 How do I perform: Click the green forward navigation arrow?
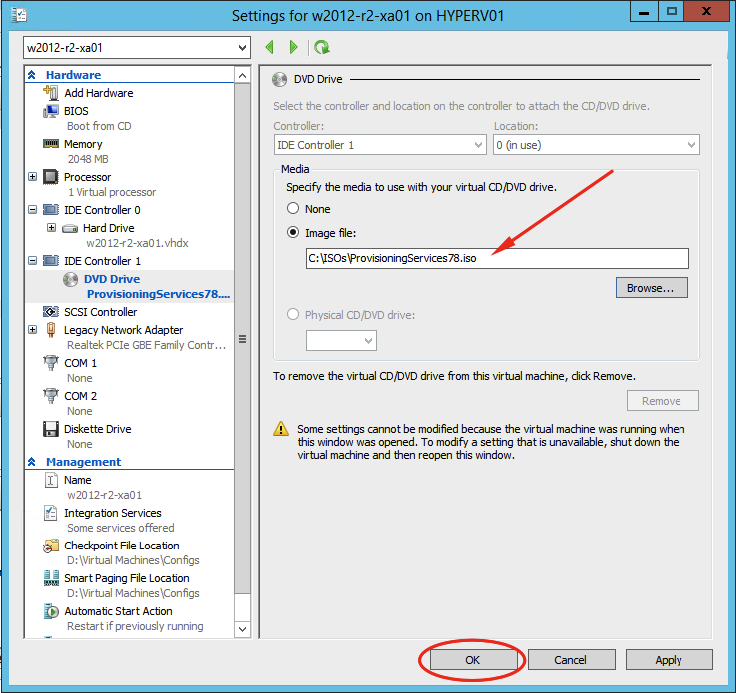coord(294,47)
